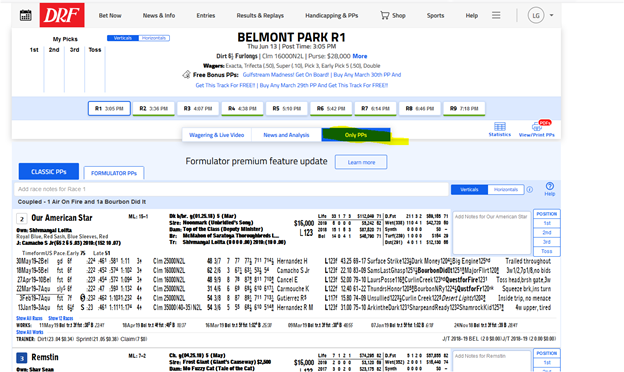Click program number 3 box

[21, 358]
